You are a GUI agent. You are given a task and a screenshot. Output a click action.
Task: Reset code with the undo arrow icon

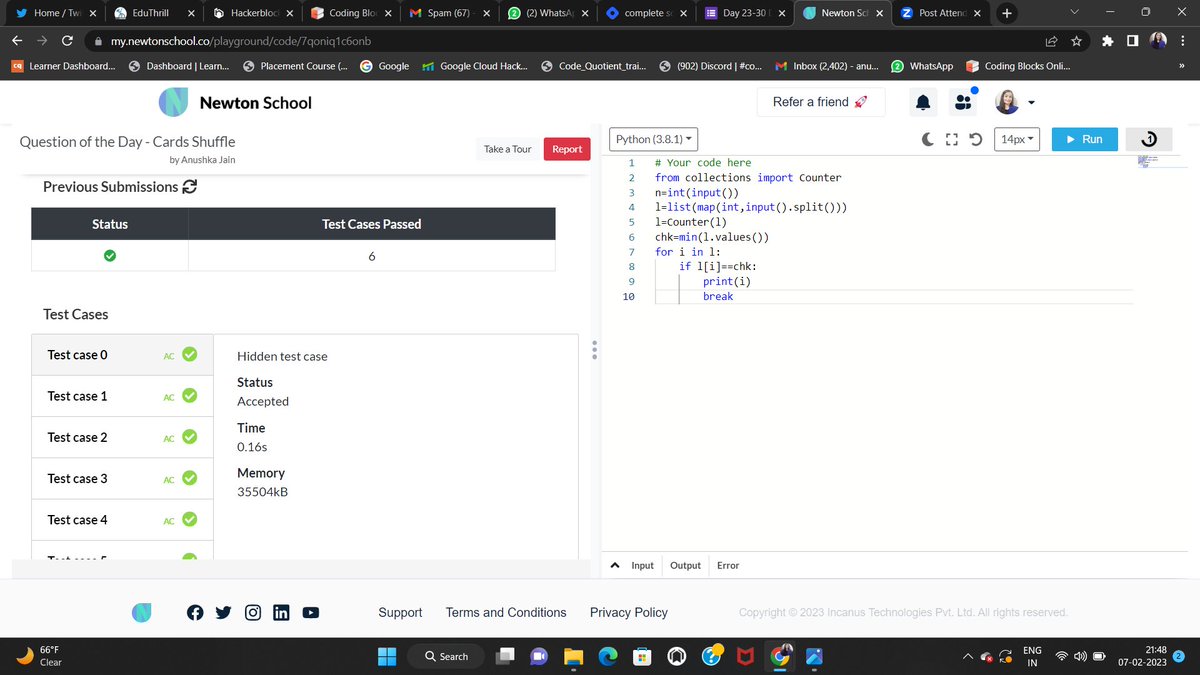click(x=976, y=139)
